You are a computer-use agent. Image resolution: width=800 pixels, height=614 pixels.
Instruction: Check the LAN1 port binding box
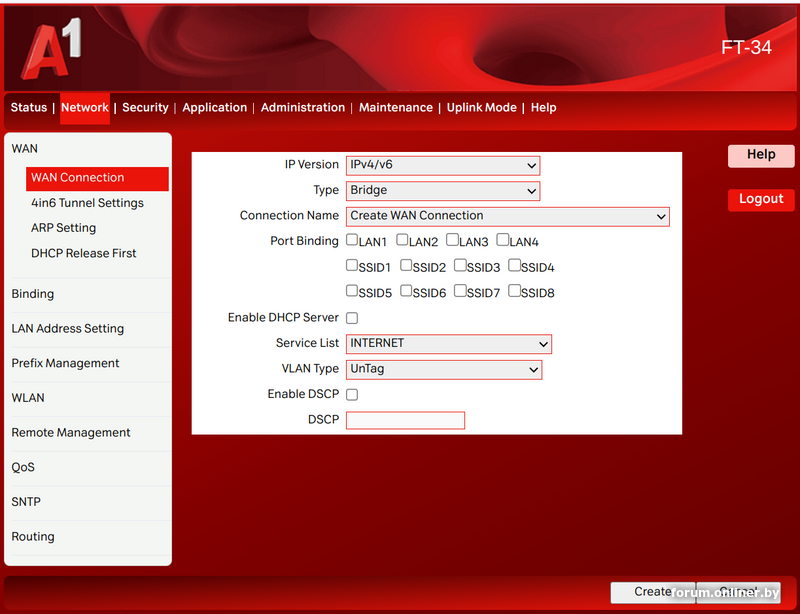(x=353, y=240)
